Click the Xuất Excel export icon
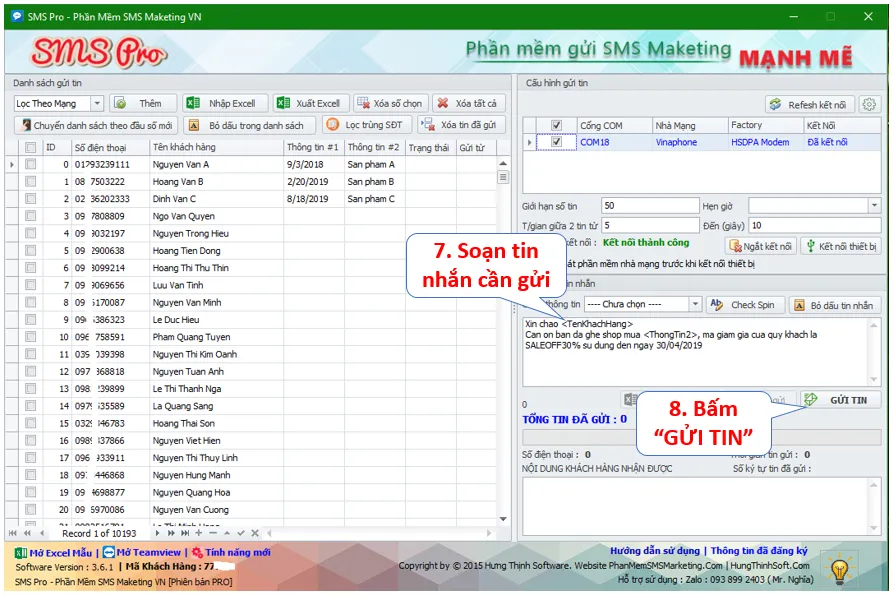Screen dimensions: 894x596 [283, 103]
